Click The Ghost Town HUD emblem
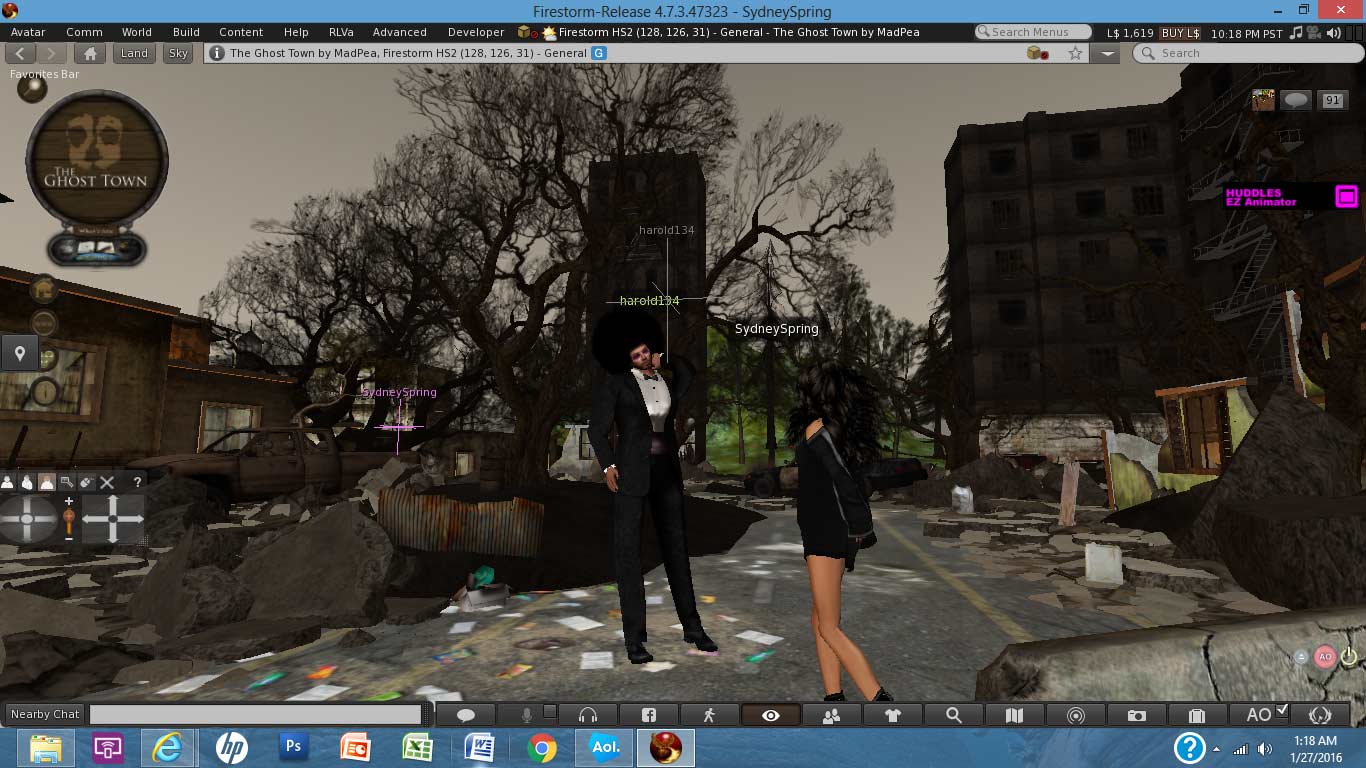Screen dimensions: 1366x768 (x=96, y=161)
